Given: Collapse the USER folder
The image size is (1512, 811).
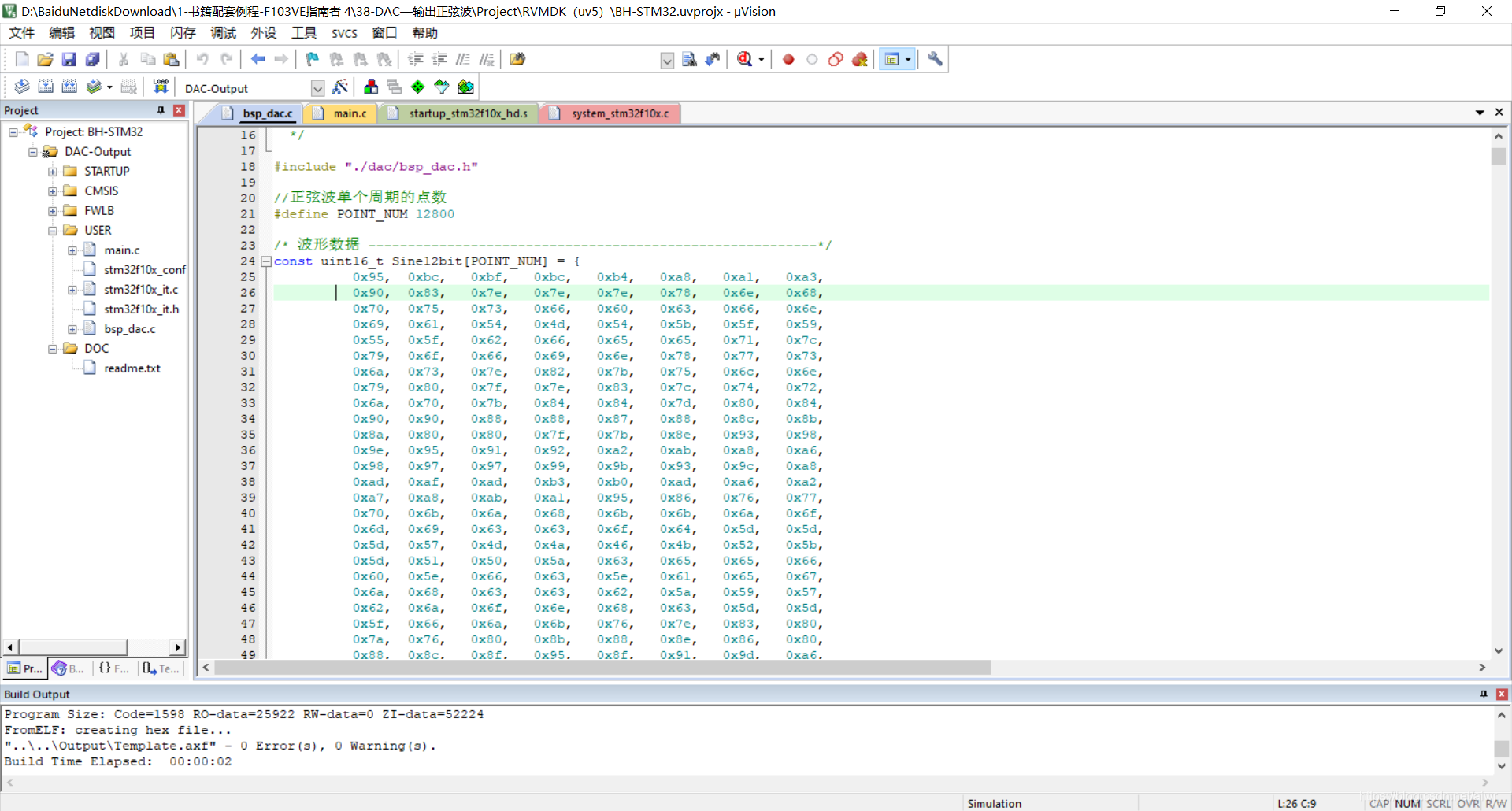Looking at the screenshot, I should [x=52, y=231].
